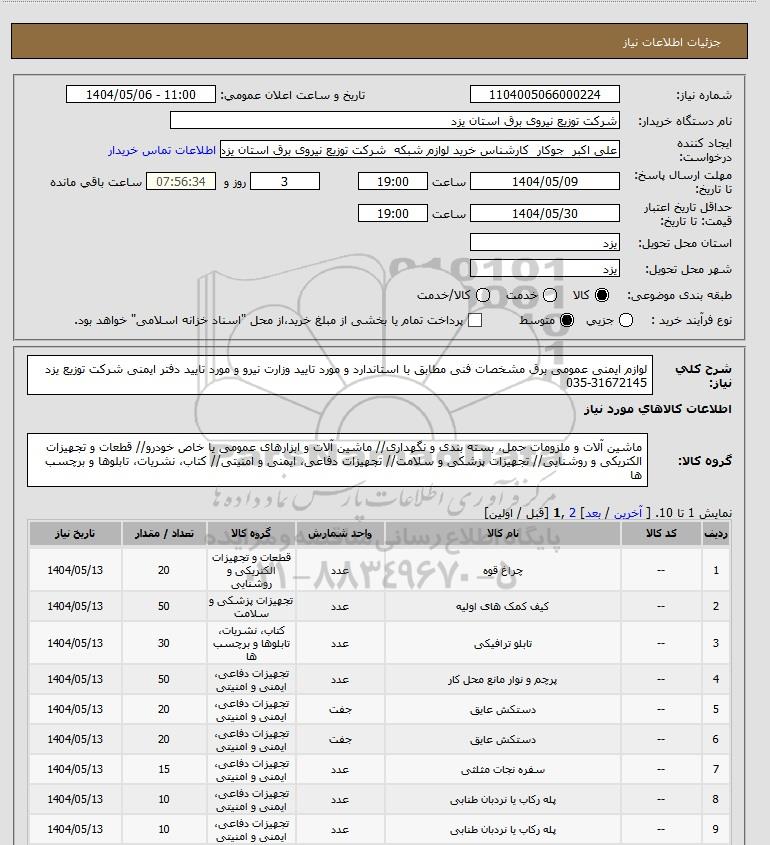Click the تجهیزات پزشکی و سلامت group cell
This screenshot has width=770, height=845.
(251, 606)
